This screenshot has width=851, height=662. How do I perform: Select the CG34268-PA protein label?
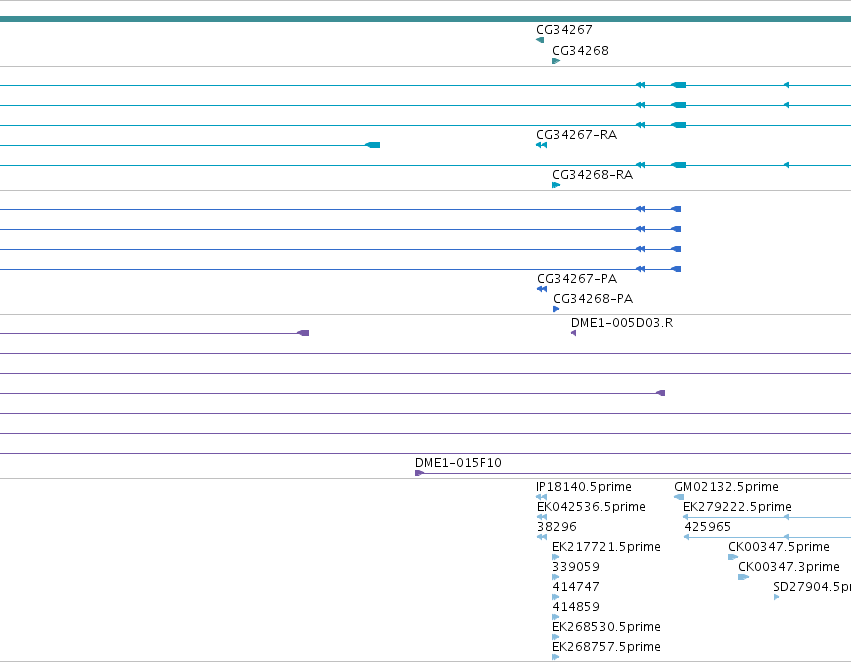[x=593, y=299]
